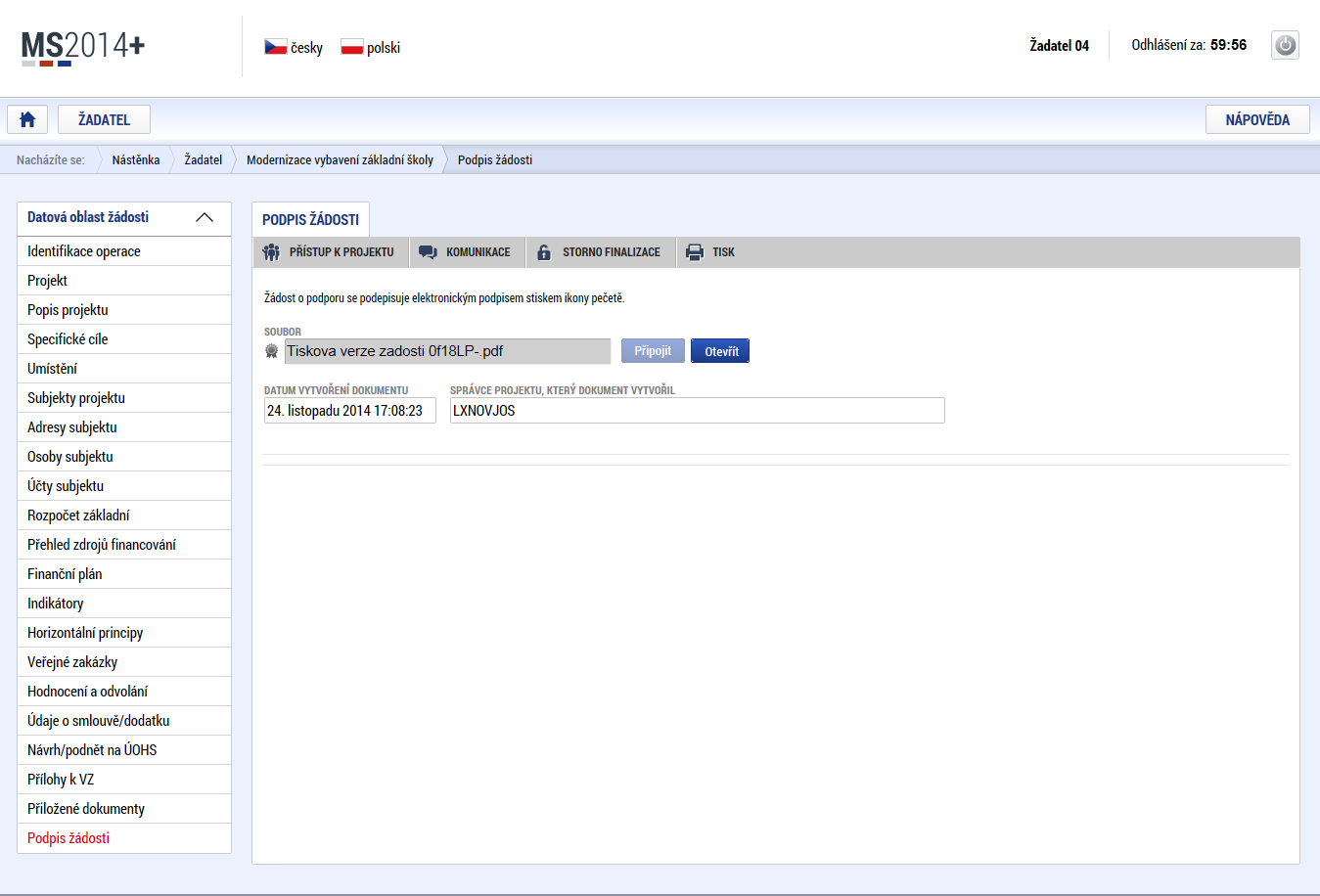Open Přehled zdrojů financování in sidebar
Viewport: 1320px width, 896px height.
pos(124,545)
